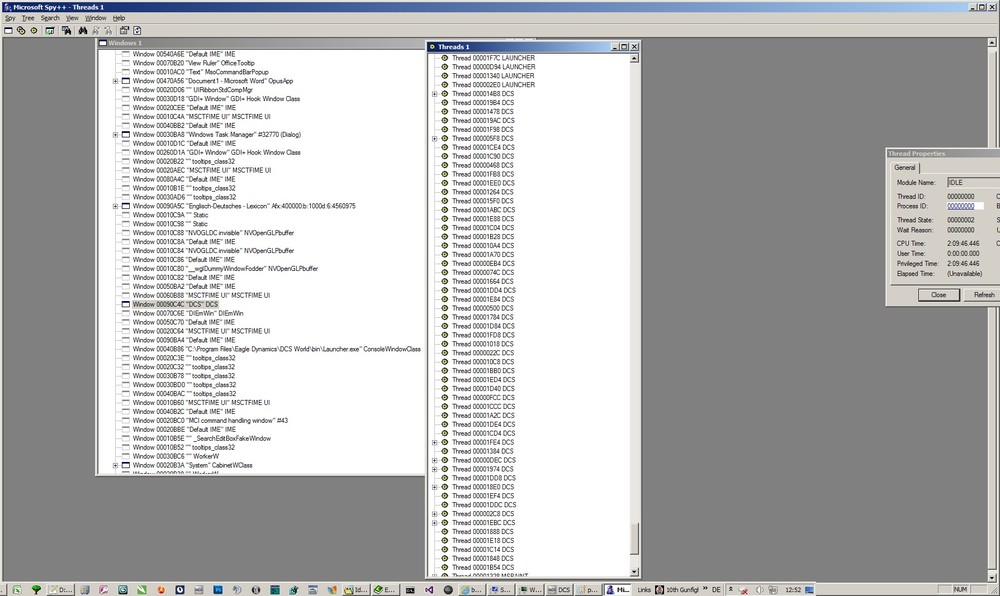Open Search using the binoculars icon

83,30
